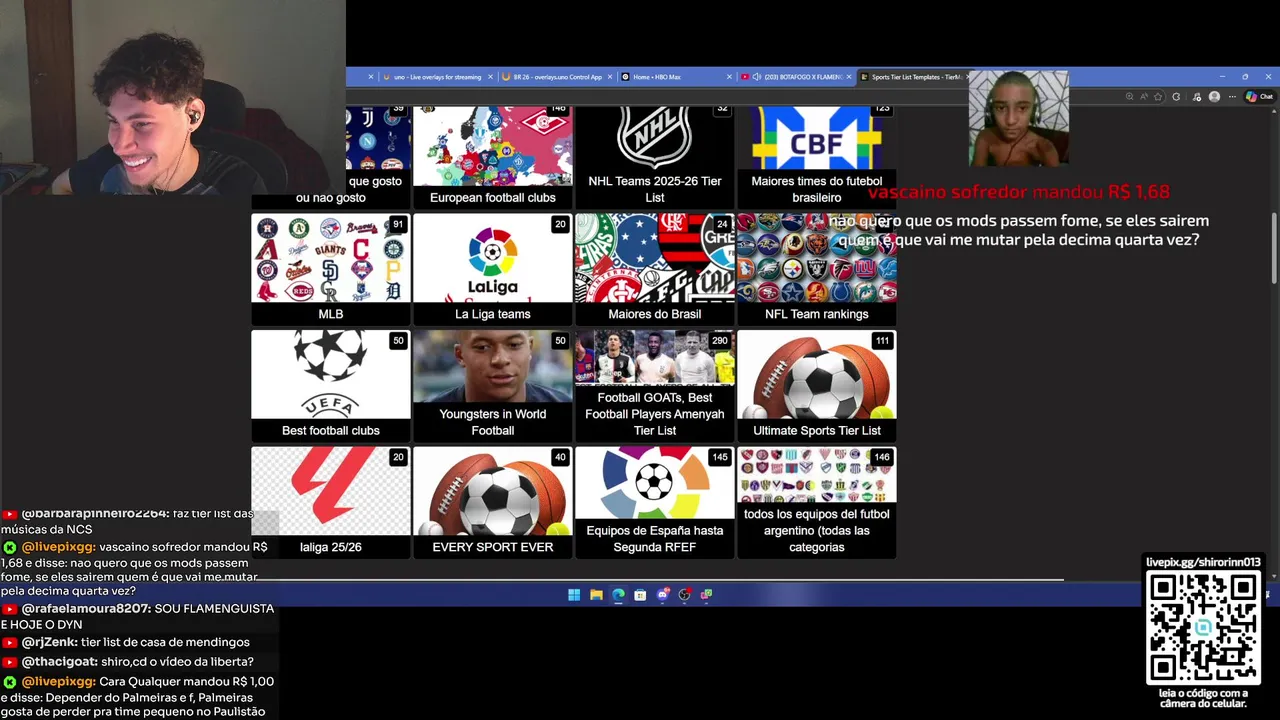Viewport: 1280px width, 720px height.
Task: Open the Maiores do Brasil template
Action: 654,269
